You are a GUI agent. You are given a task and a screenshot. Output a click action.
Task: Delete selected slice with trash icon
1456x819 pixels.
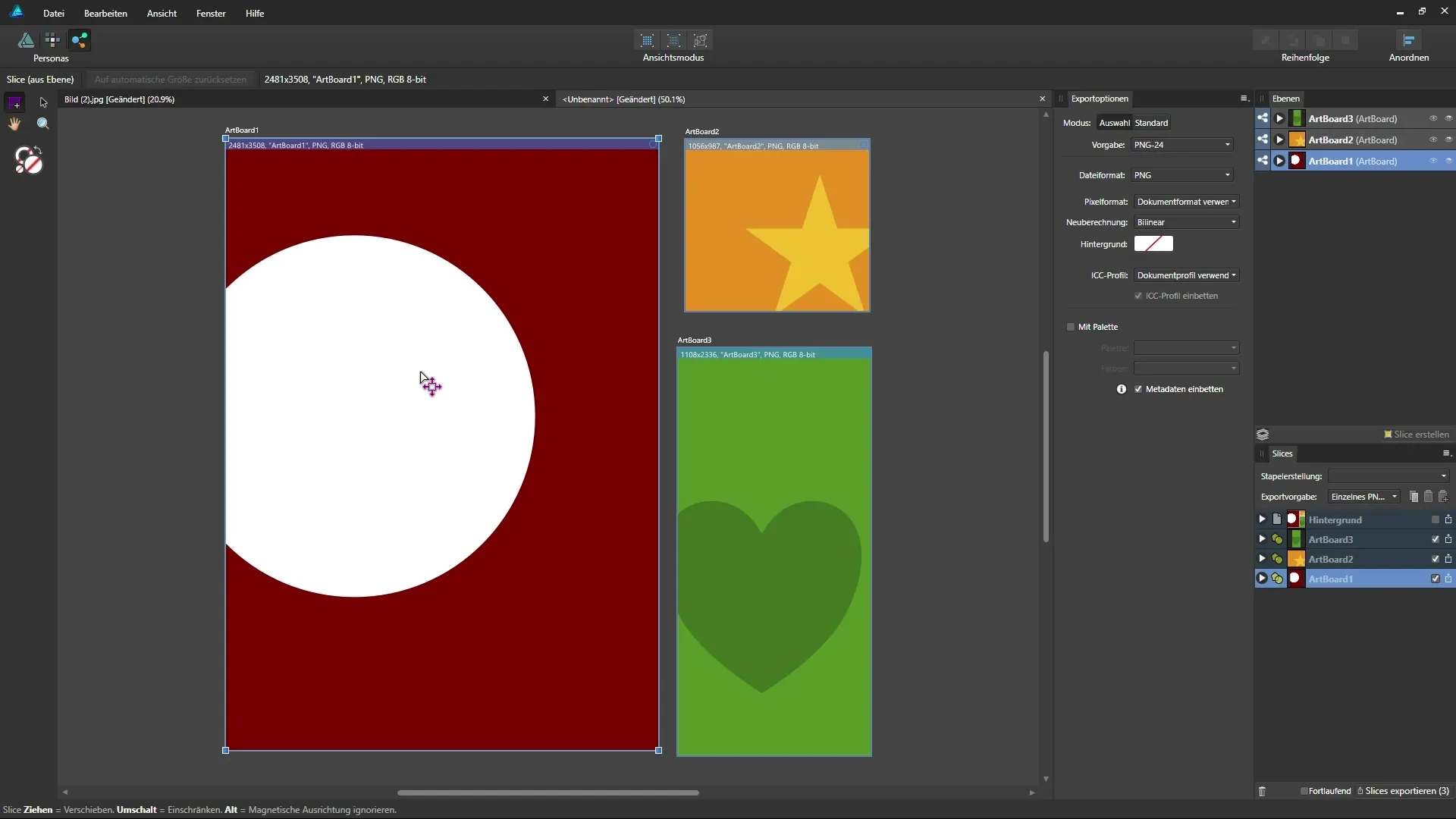tap(1262, 791)
